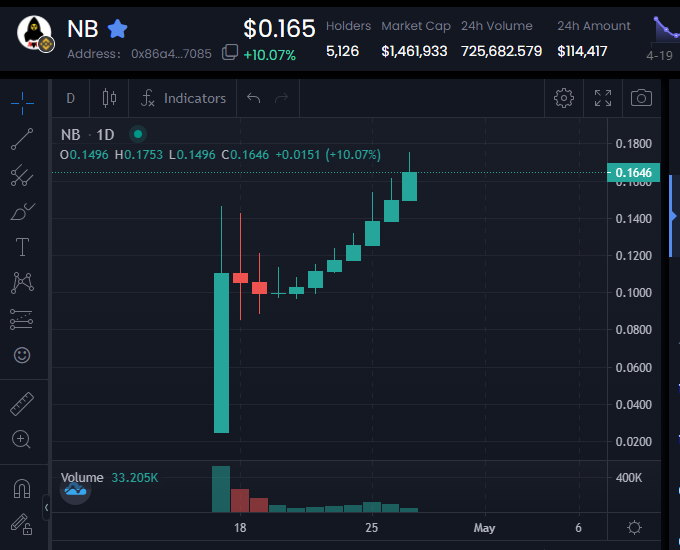Viewport: 680px width, 550px height.
Task: Click the +10.07% change under price
Action: 270,55
